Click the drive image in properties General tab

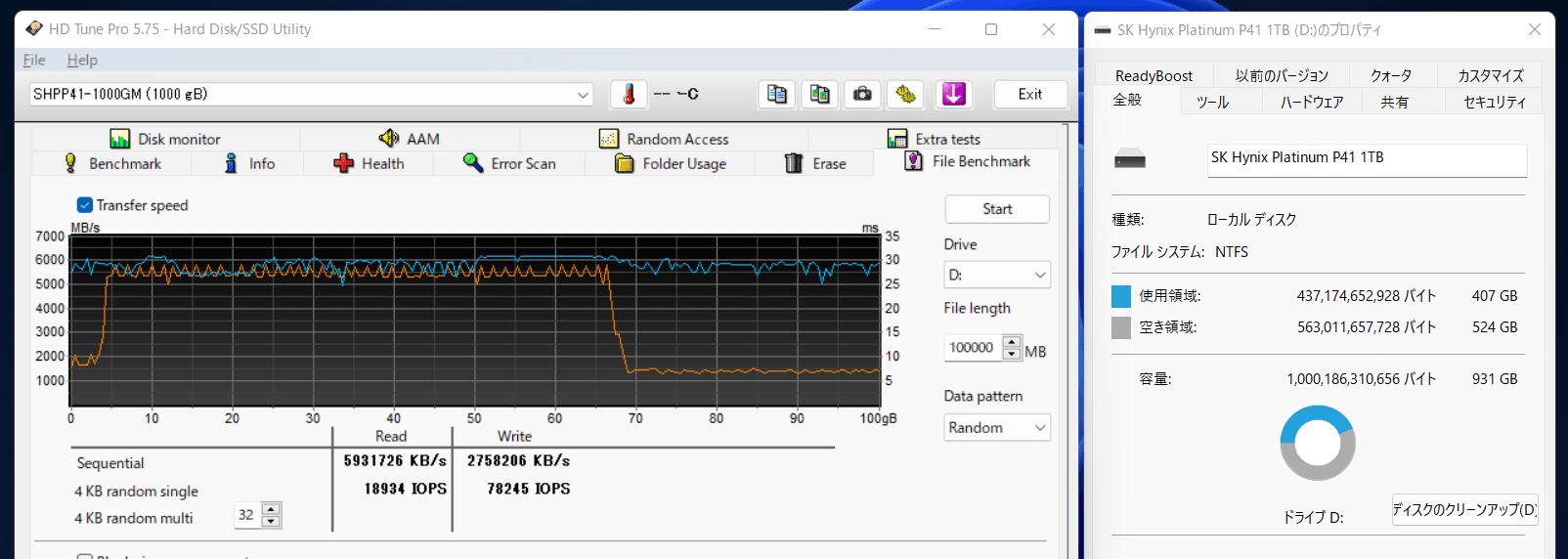(1130, 158)
